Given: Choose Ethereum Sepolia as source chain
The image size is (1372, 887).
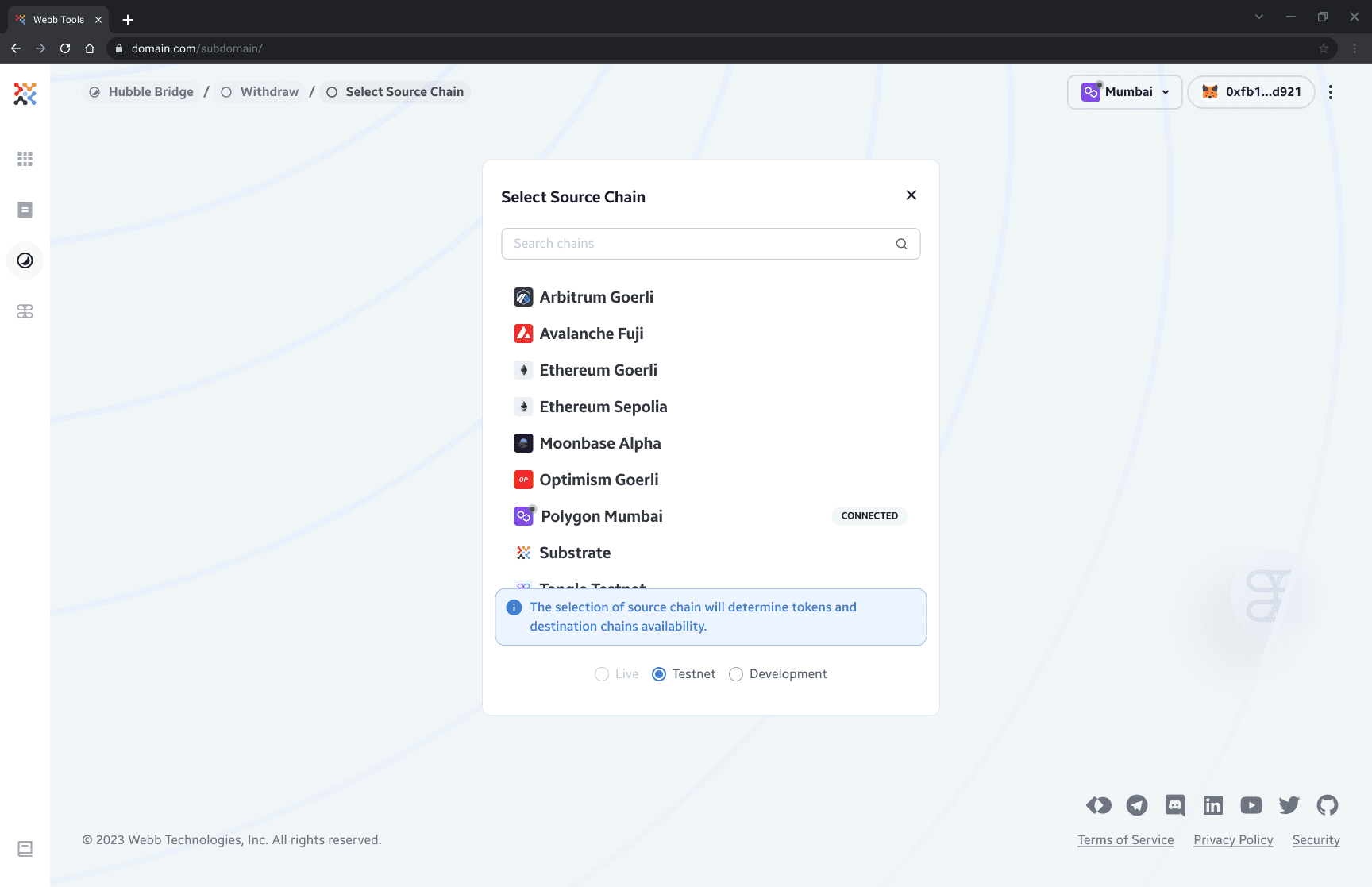Looking at the screenshot, I should (x=711, y=407).
